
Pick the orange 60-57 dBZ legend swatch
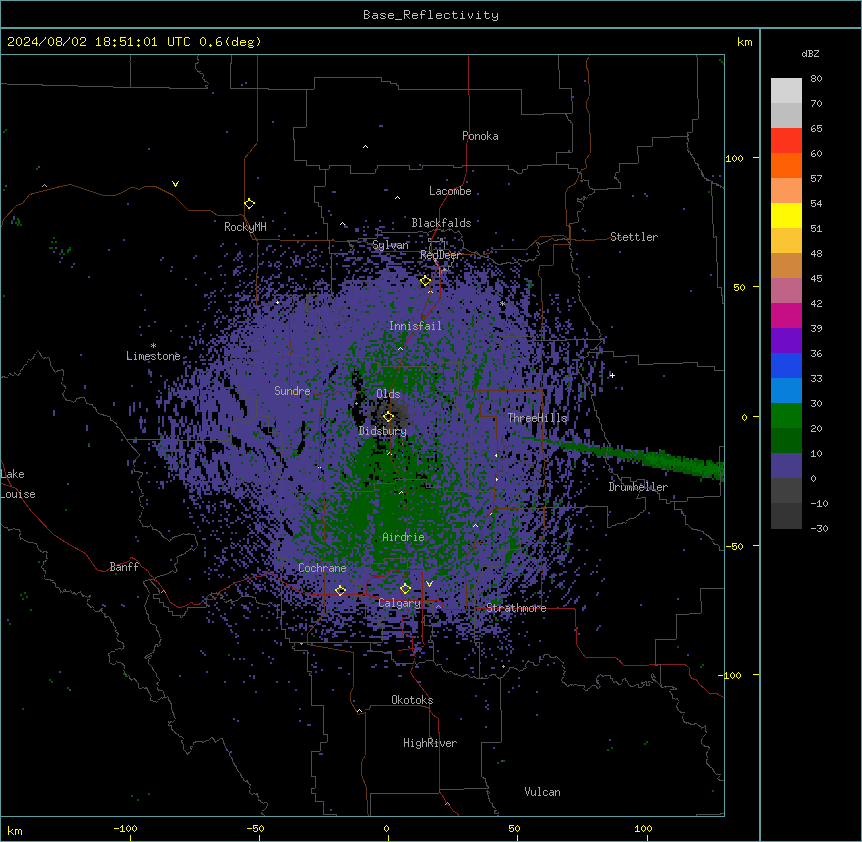tap(786, 165)
